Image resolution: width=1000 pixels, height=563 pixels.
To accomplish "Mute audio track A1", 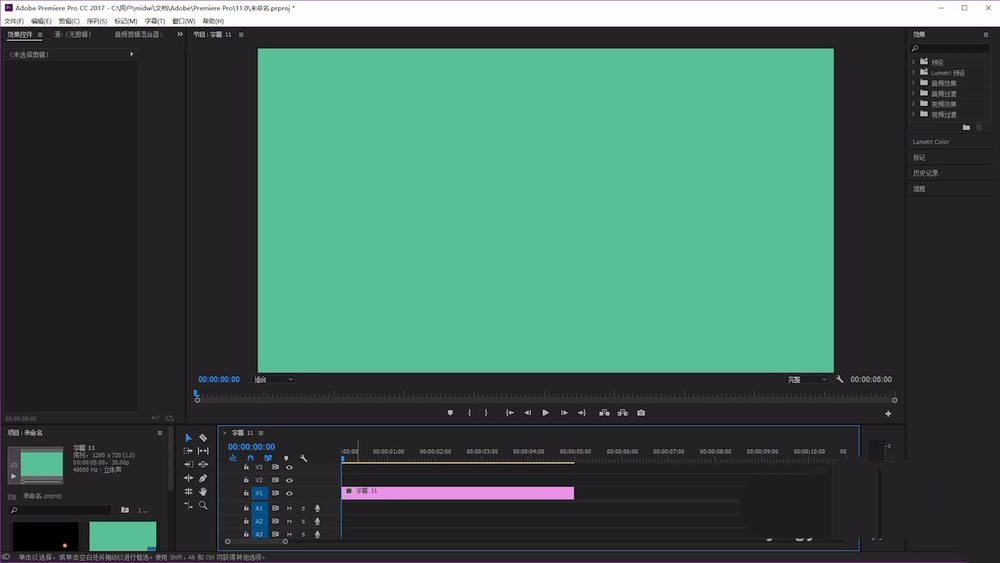I will click(x=289, y=508).
